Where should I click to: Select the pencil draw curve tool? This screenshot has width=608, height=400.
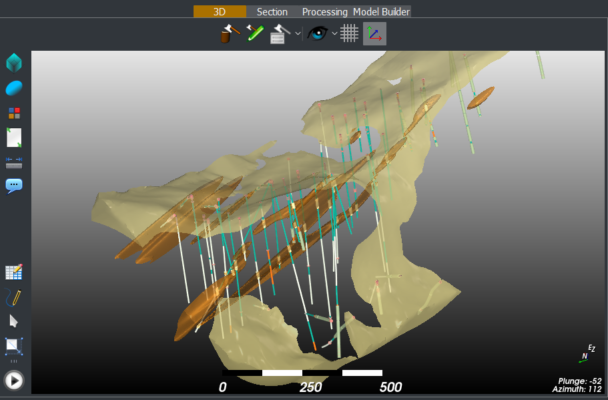point(14,297)
